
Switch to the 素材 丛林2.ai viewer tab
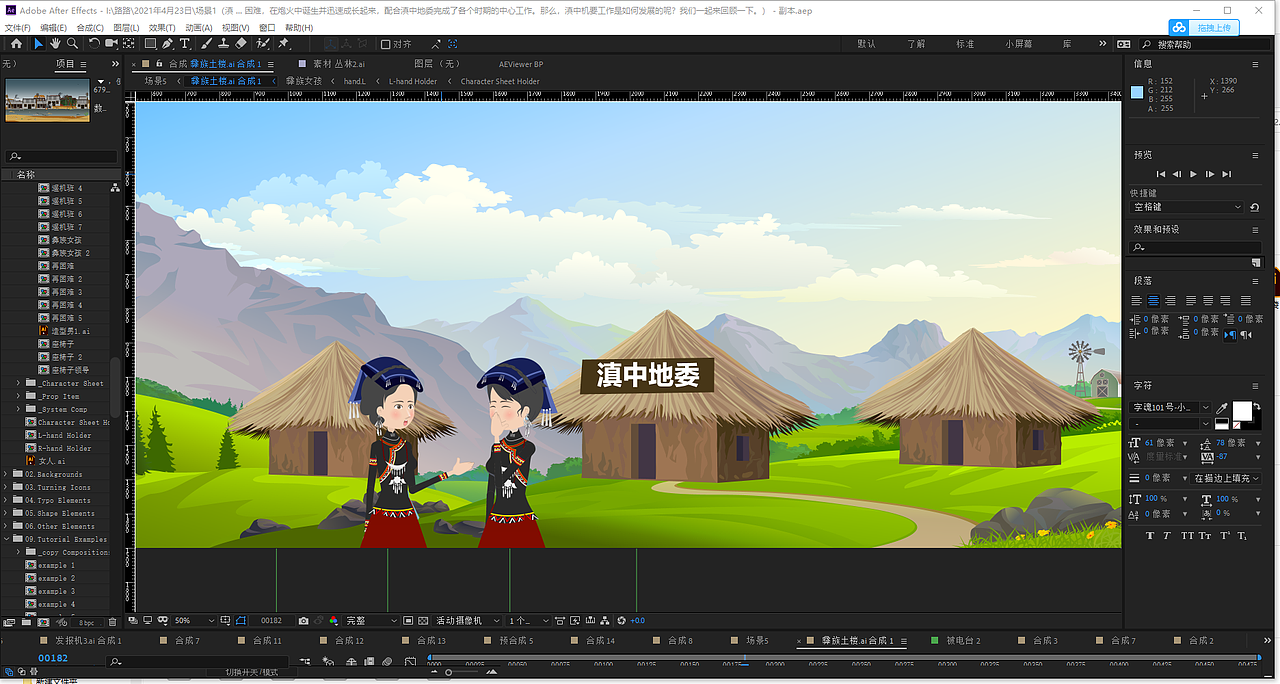click(x=339, y=64)
